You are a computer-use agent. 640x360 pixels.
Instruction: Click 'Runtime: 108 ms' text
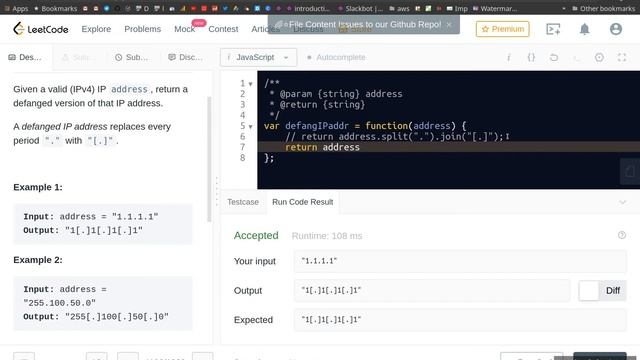327,236
